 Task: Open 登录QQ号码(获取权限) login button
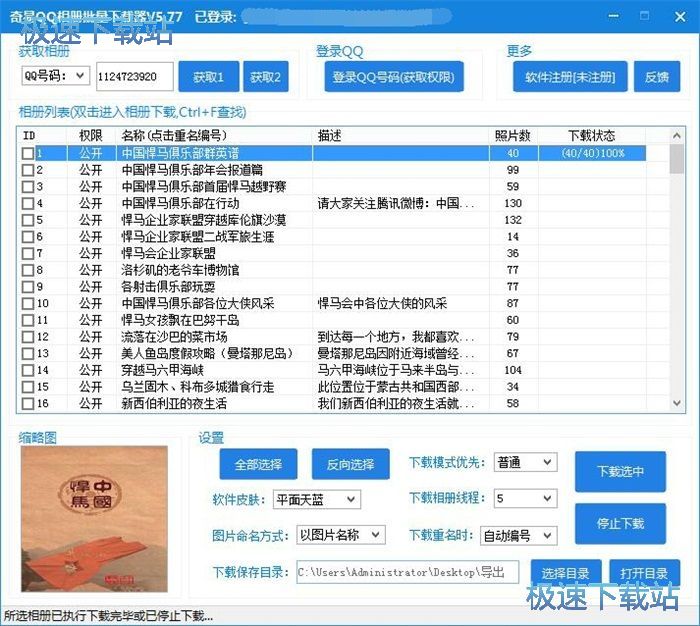[x=394, y=77]
